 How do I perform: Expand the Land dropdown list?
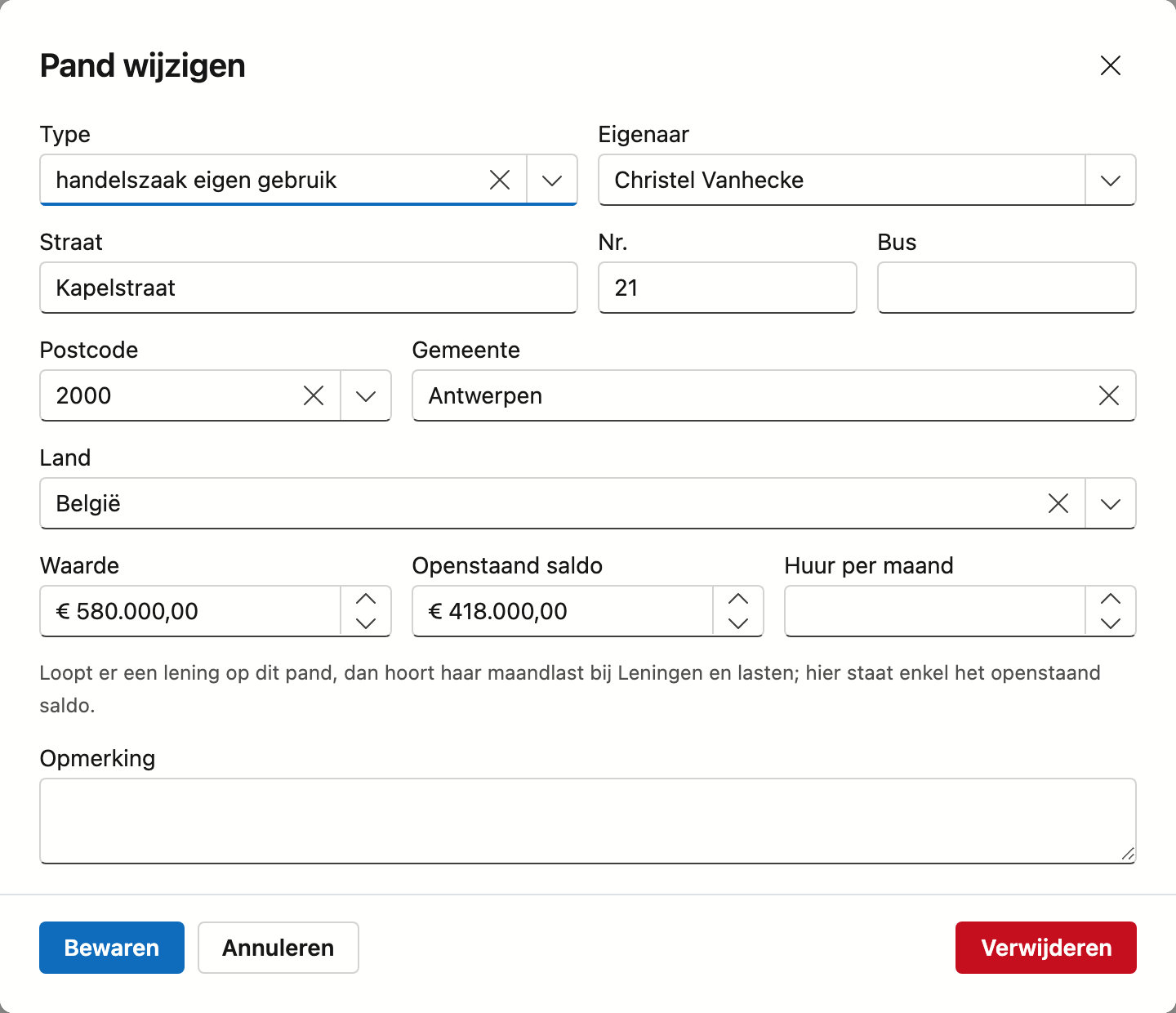click(1111, 503)
